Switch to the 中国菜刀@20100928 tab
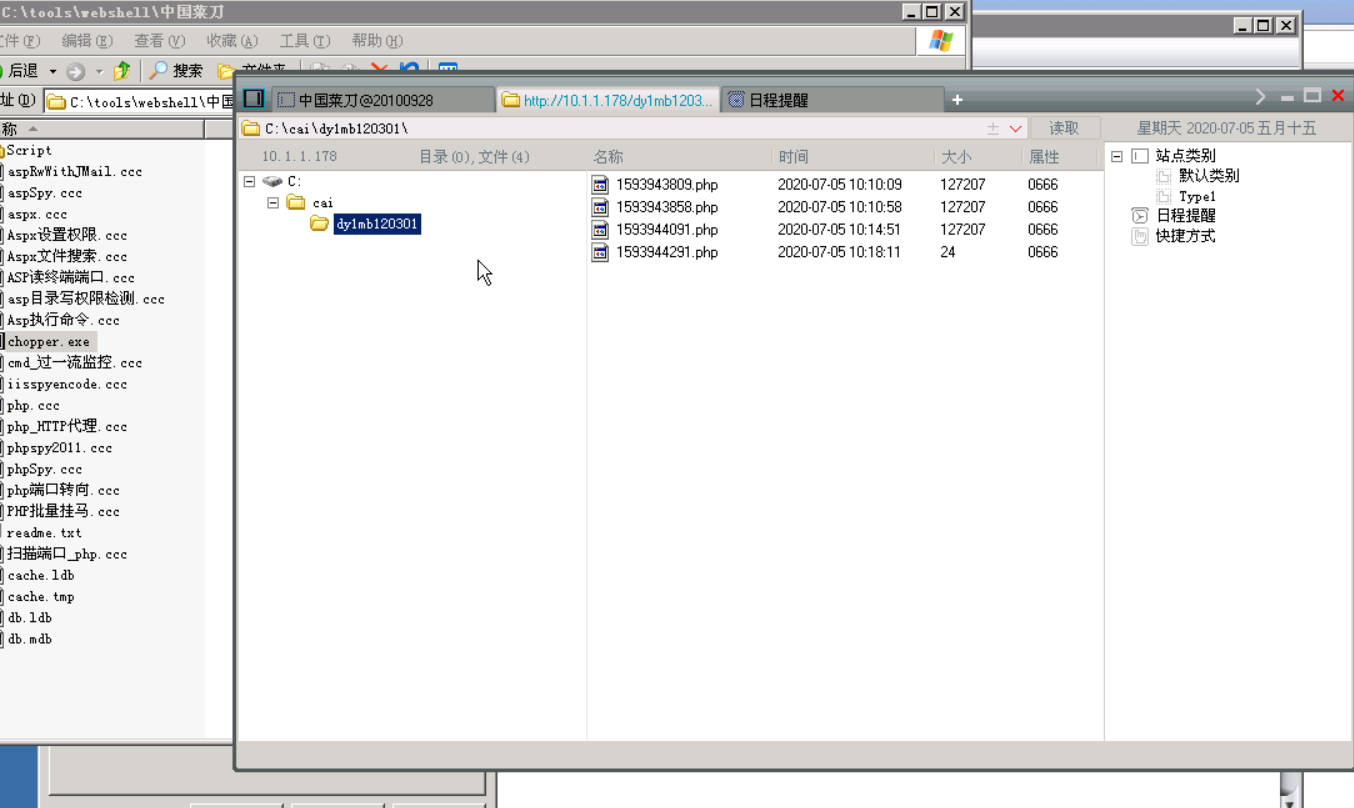The height and width of the screenshot is (808, 1354). 383,100
